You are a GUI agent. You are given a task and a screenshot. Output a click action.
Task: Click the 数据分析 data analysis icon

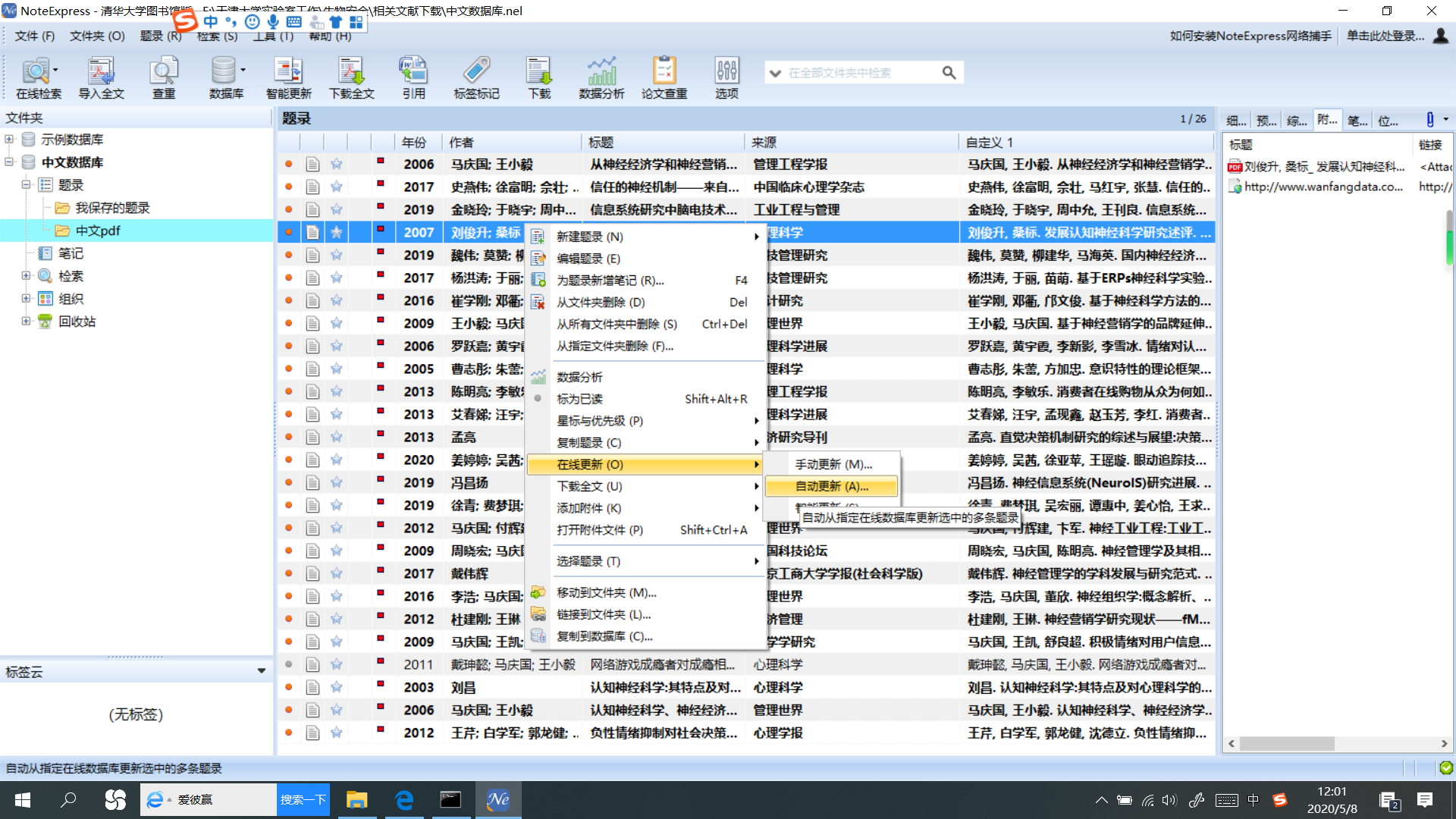click(x=601, y=76)
